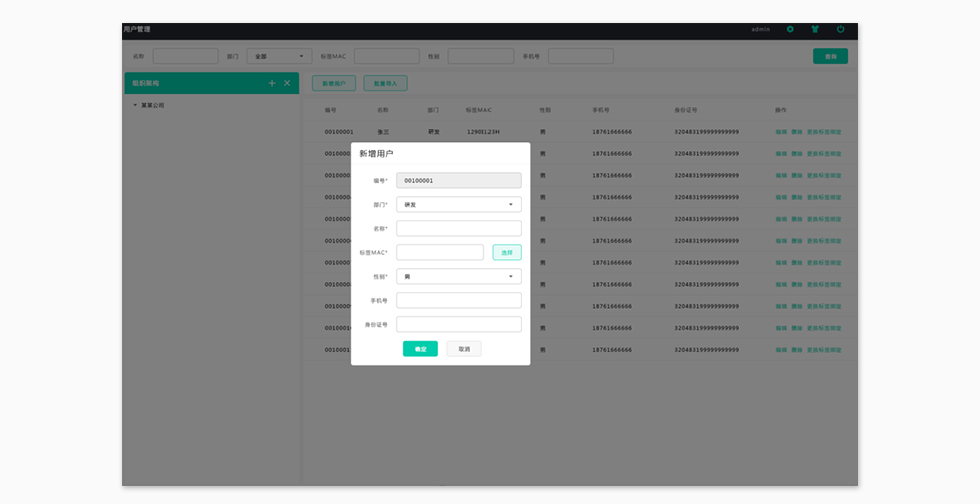The height and width of the screenshot is (504, 980).
Task: Click the plus icon in 组织架构 panel
Action: (x=271, y=83)
